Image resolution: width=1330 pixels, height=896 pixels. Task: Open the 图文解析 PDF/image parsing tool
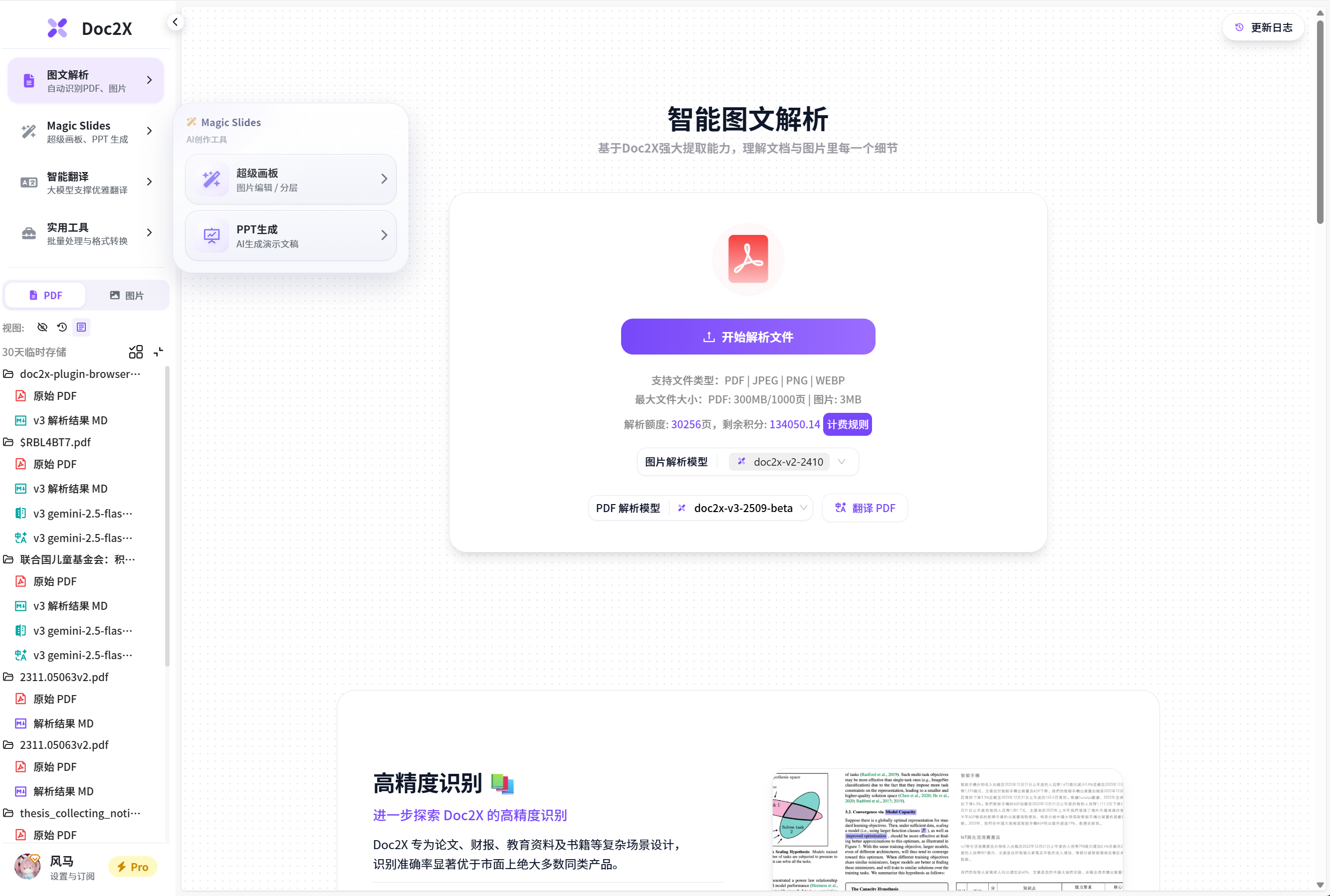tap(85, 80)
